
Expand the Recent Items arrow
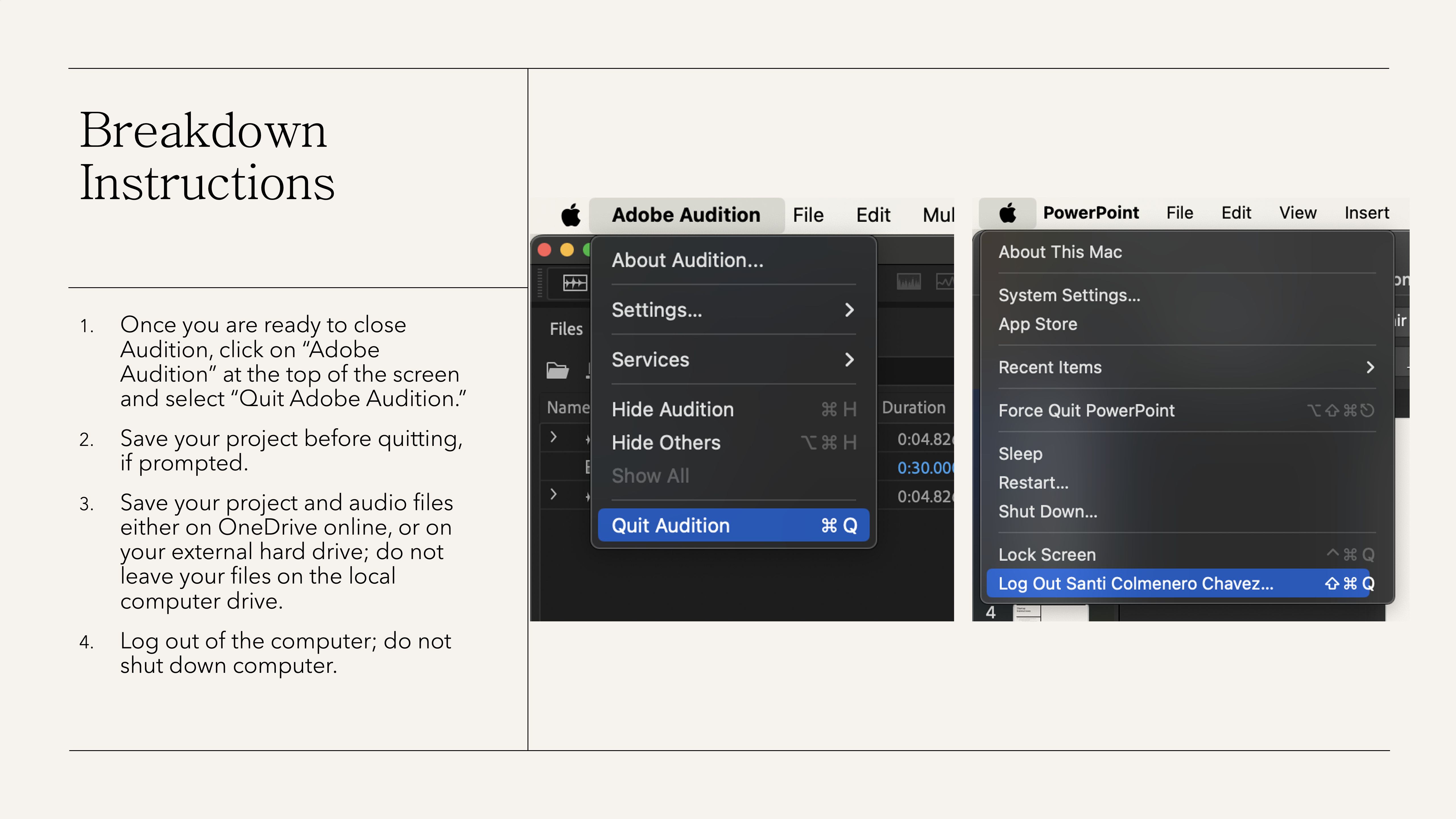[x=1370, y=367]
